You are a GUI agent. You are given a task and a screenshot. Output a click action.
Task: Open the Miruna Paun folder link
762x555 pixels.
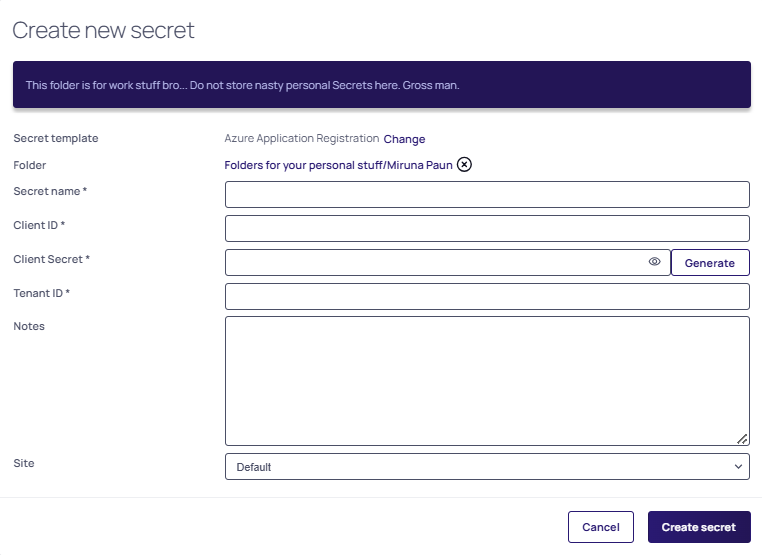338,165
